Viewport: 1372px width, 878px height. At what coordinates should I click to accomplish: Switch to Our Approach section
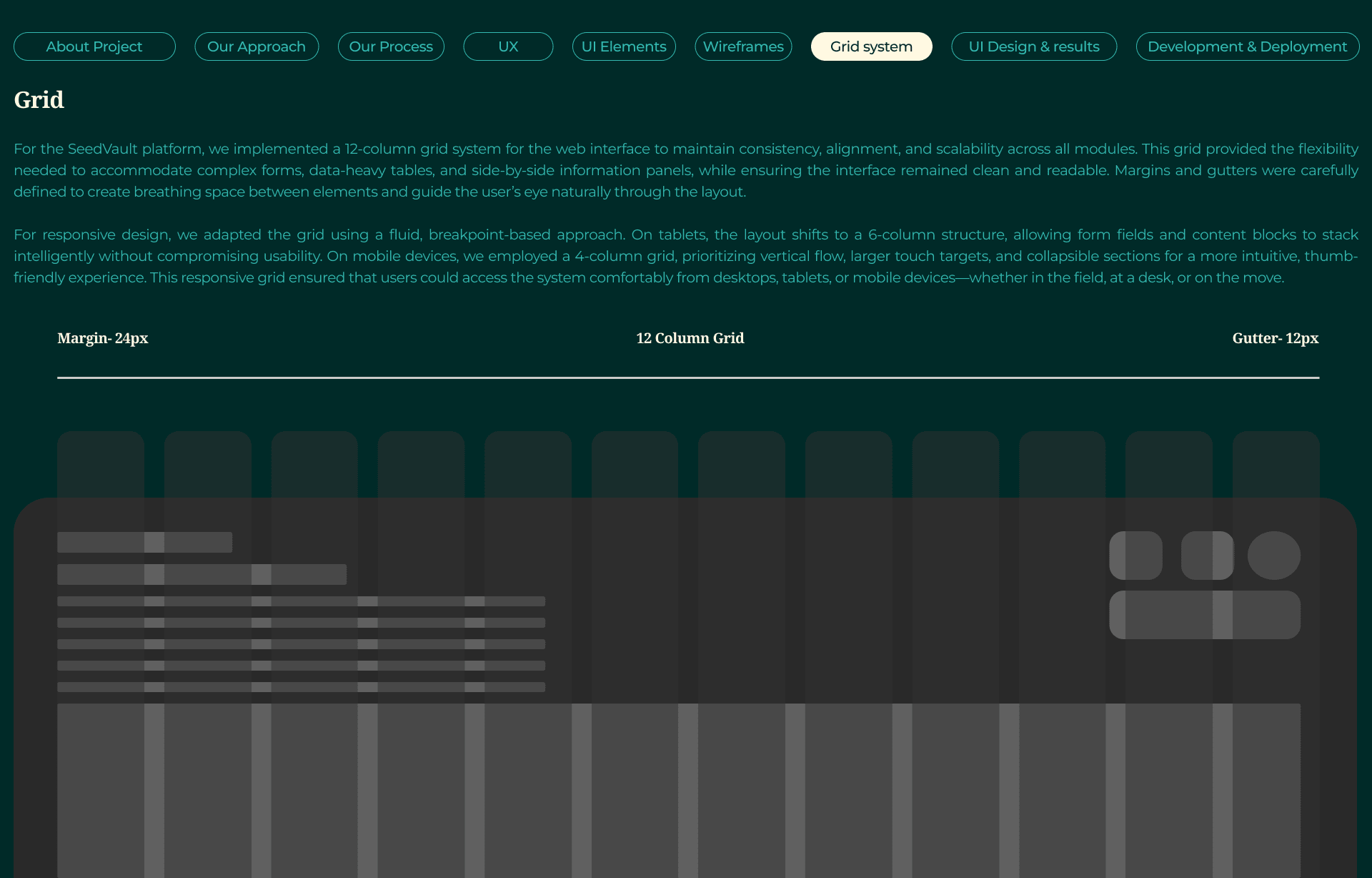pos(257,46)
